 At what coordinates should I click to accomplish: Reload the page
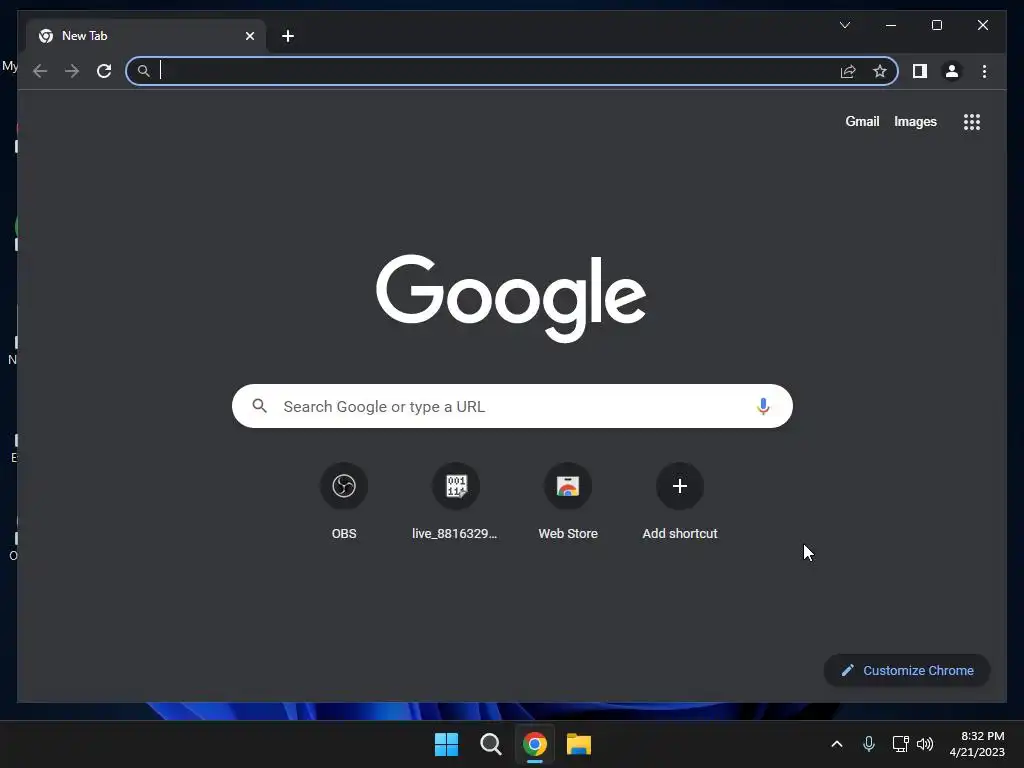(104, 71)
